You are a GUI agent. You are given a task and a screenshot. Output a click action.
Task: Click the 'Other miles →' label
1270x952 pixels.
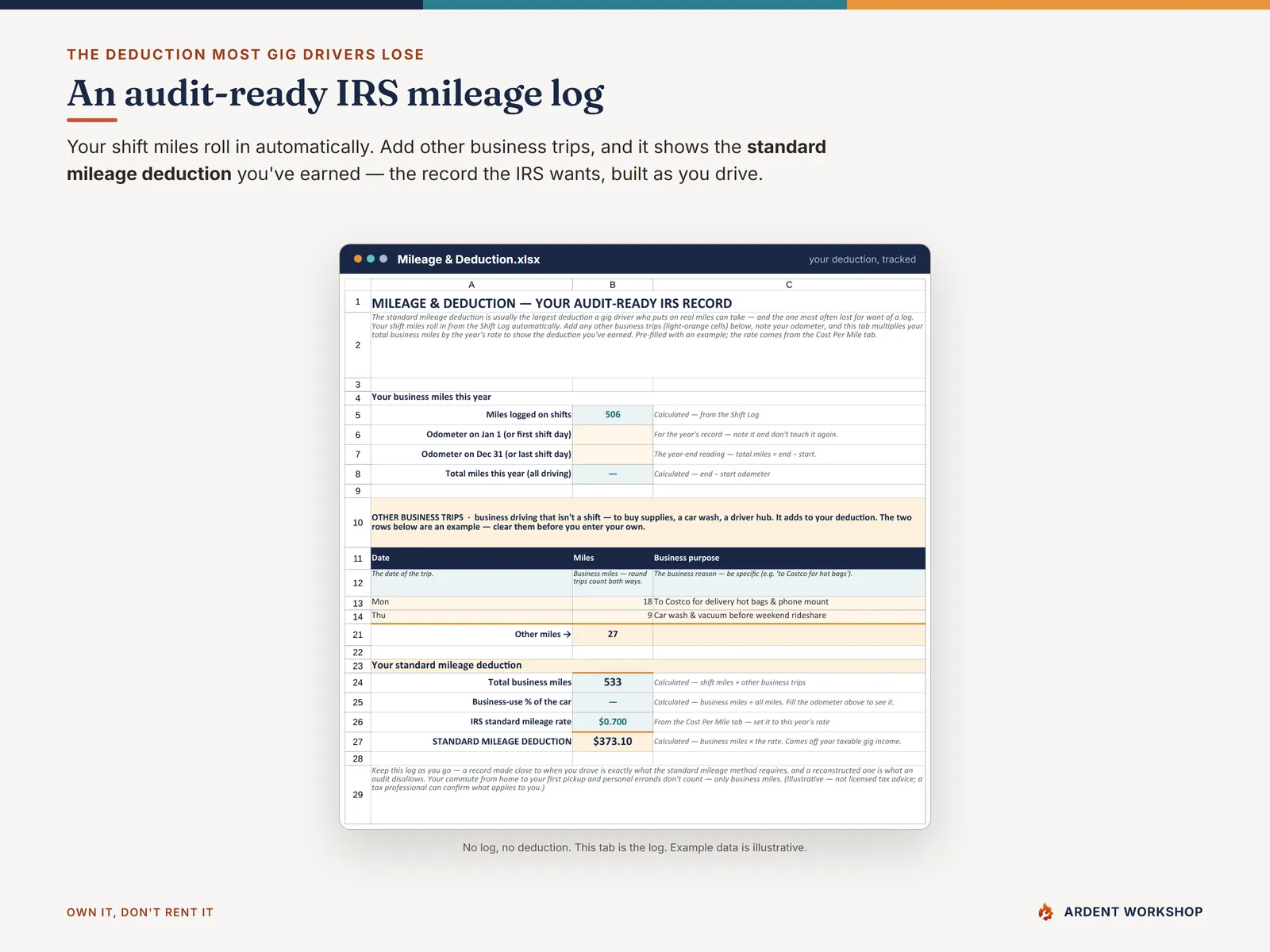pyautogui.click(x=543, y=634)
